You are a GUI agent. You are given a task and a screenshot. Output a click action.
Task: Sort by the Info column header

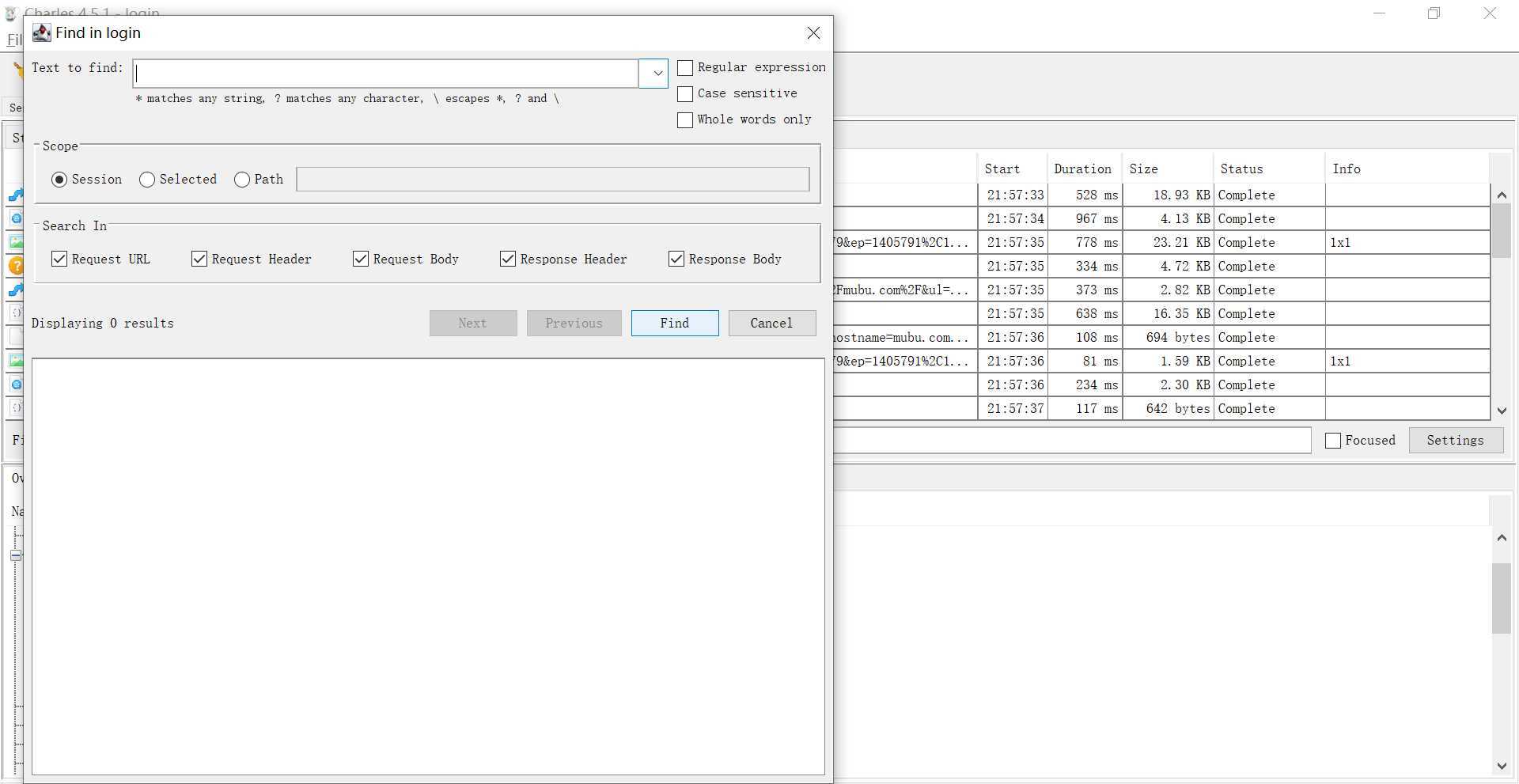click(x=1407, y=169)
